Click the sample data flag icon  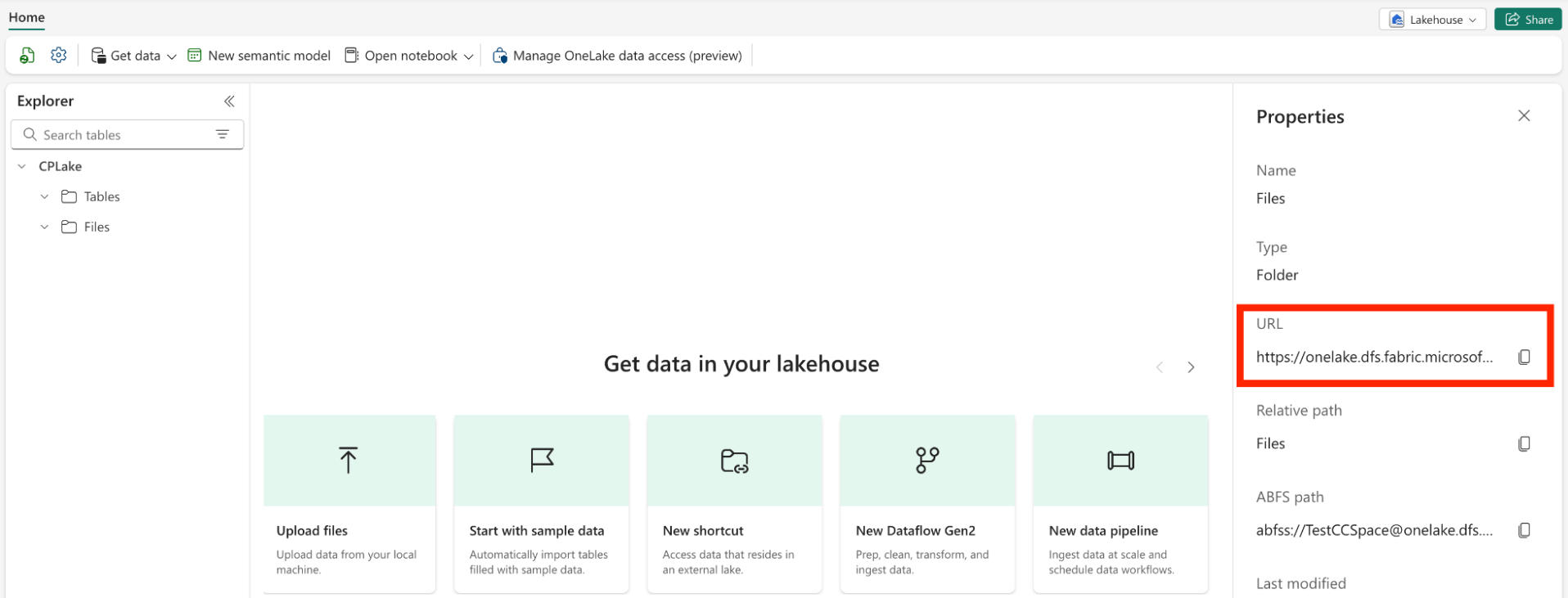pyautogui.click(x=542, y=460)
